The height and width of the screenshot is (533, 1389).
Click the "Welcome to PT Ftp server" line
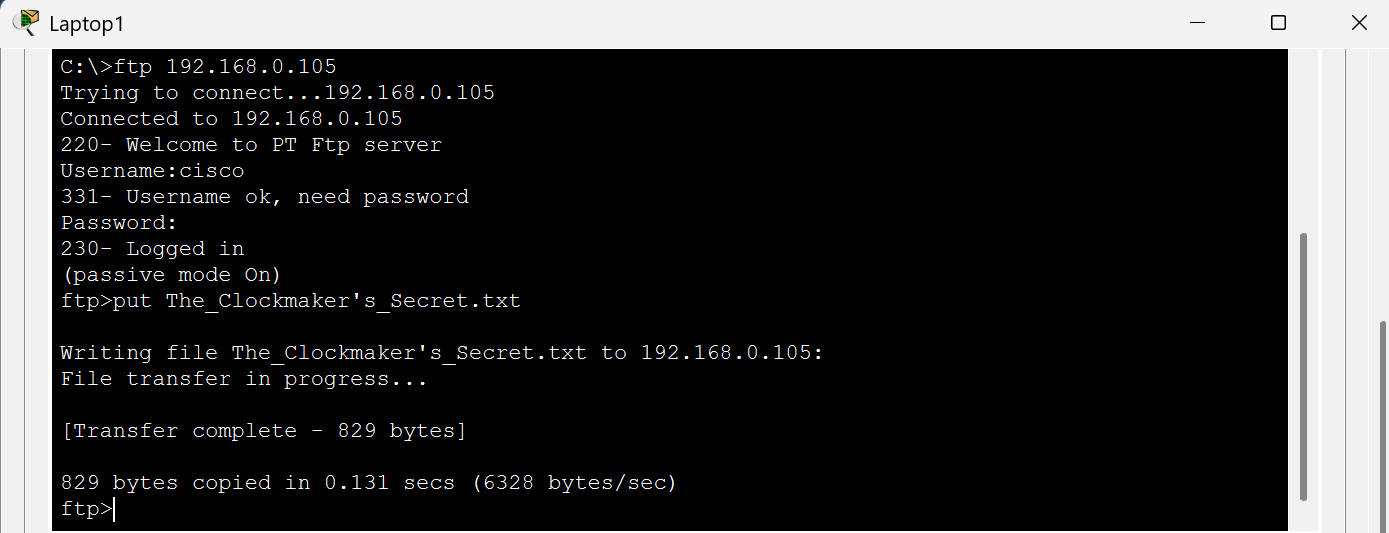pos(251,145)
